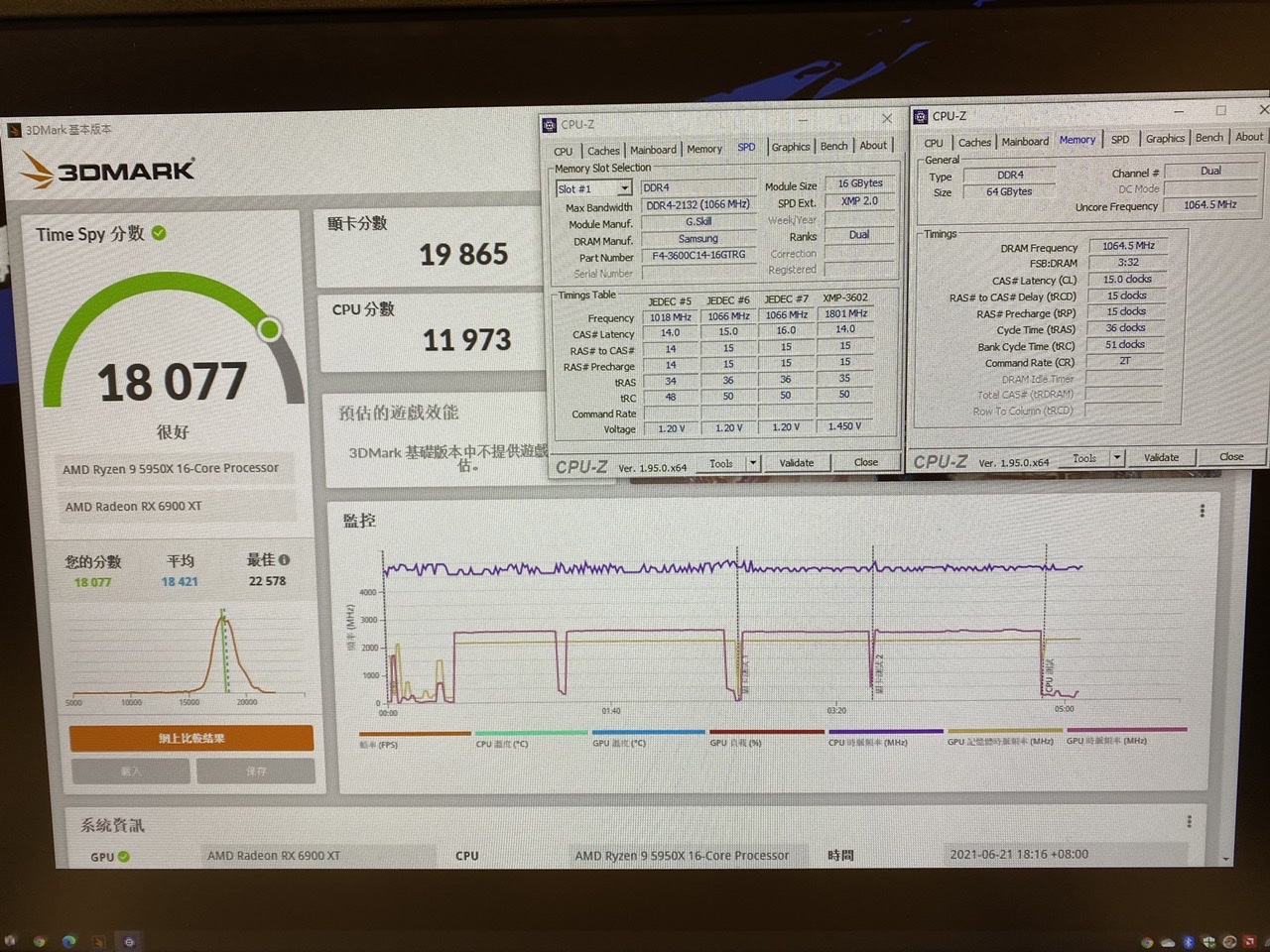Toggle the GPU 時脈頻率 (MHz) legend series
1270x952 pixels.
[x=1107, y=741]
